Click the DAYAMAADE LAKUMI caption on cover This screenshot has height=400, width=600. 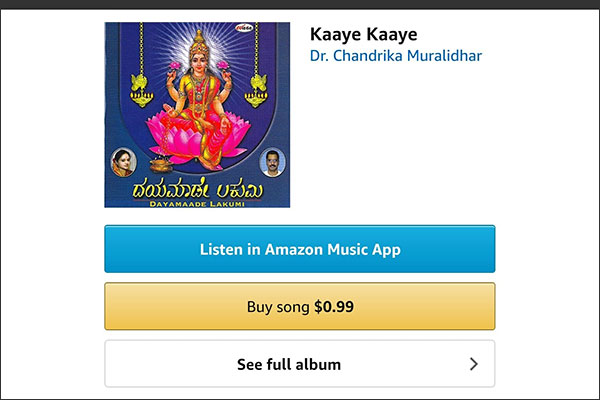[x=197, y=204]
